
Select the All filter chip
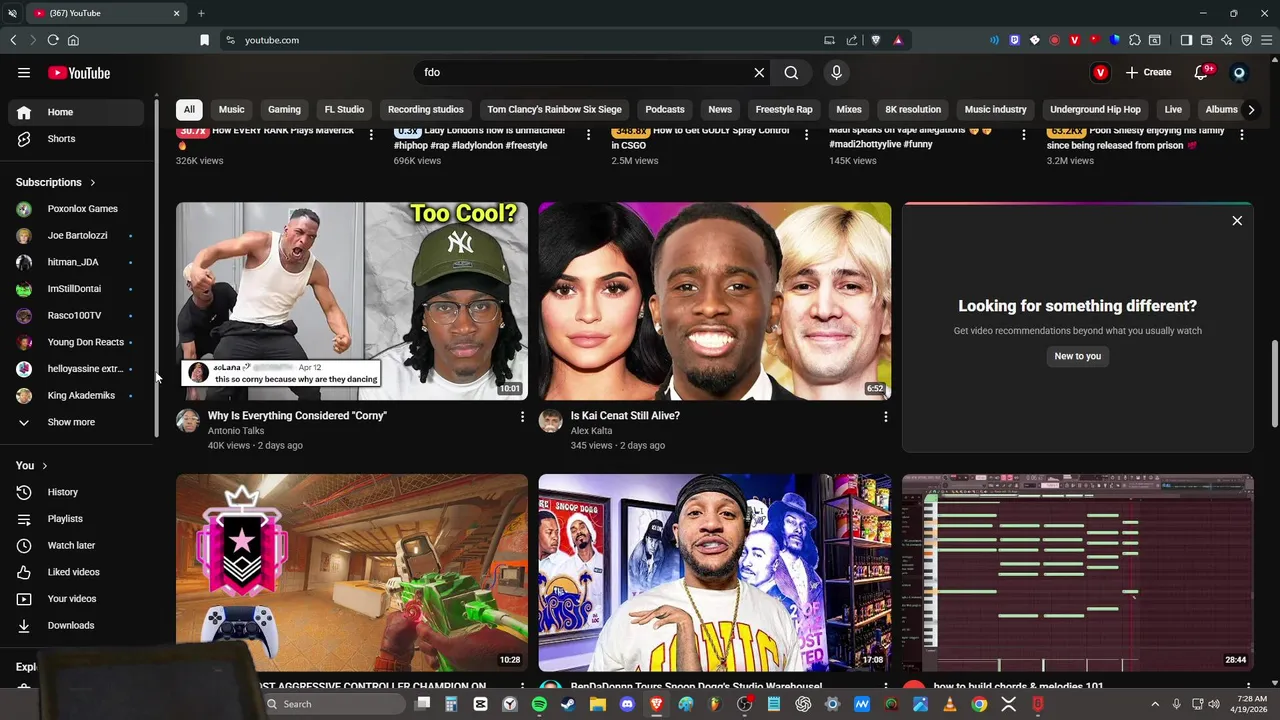tap(189, 109)
